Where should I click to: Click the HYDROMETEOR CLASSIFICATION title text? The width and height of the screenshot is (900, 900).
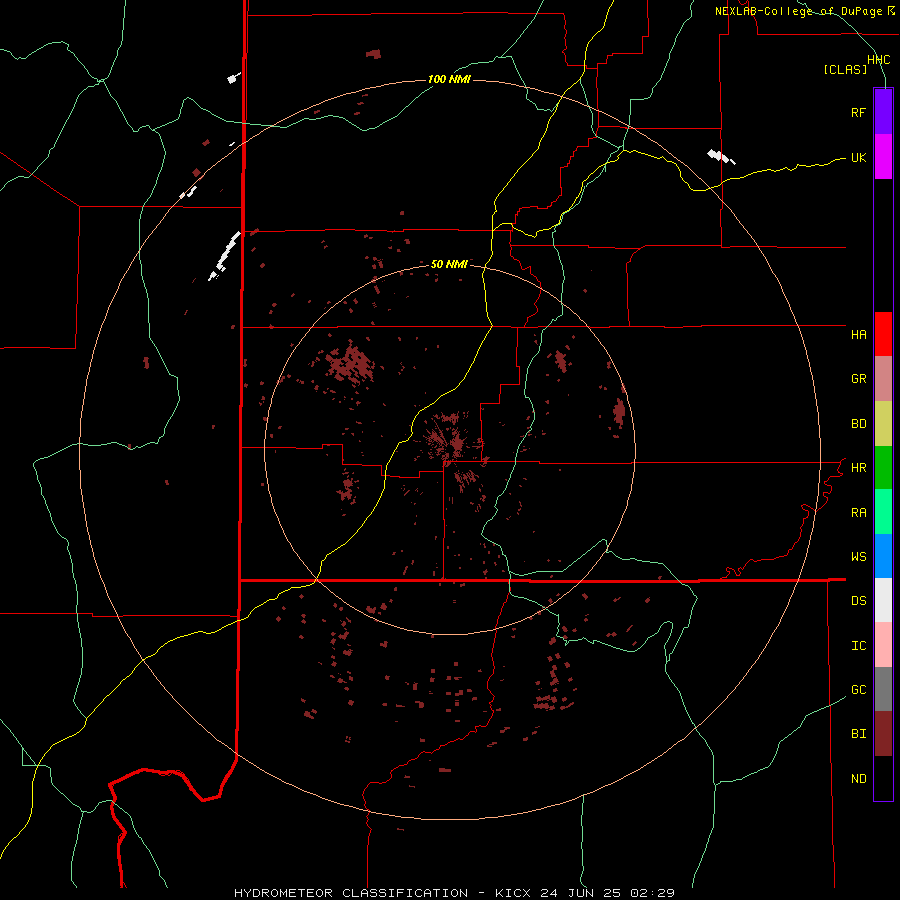(351, 893)
